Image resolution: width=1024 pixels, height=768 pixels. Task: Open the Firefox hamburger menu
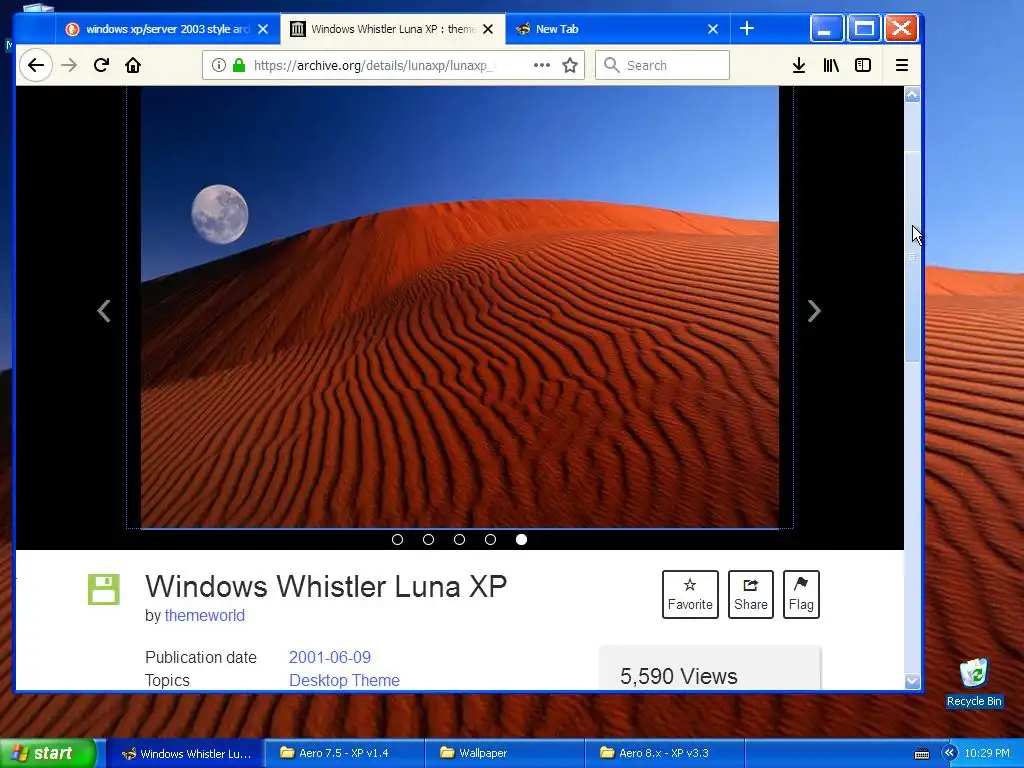(902, 65)
